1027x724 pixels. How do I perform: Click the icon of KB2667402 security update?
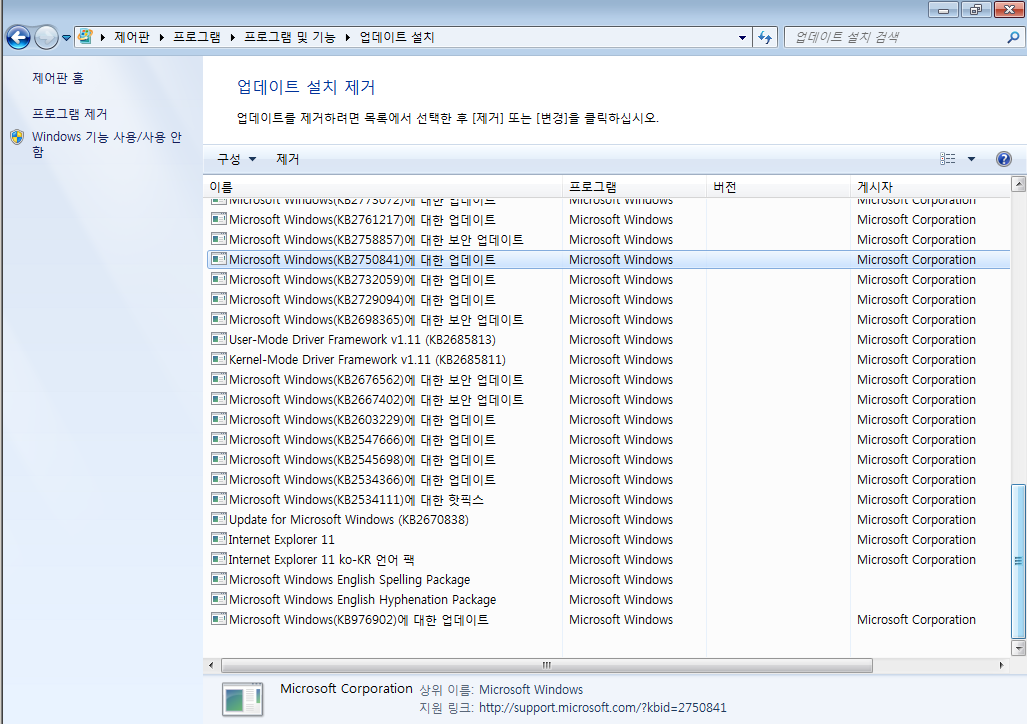(x=219, y=399)
